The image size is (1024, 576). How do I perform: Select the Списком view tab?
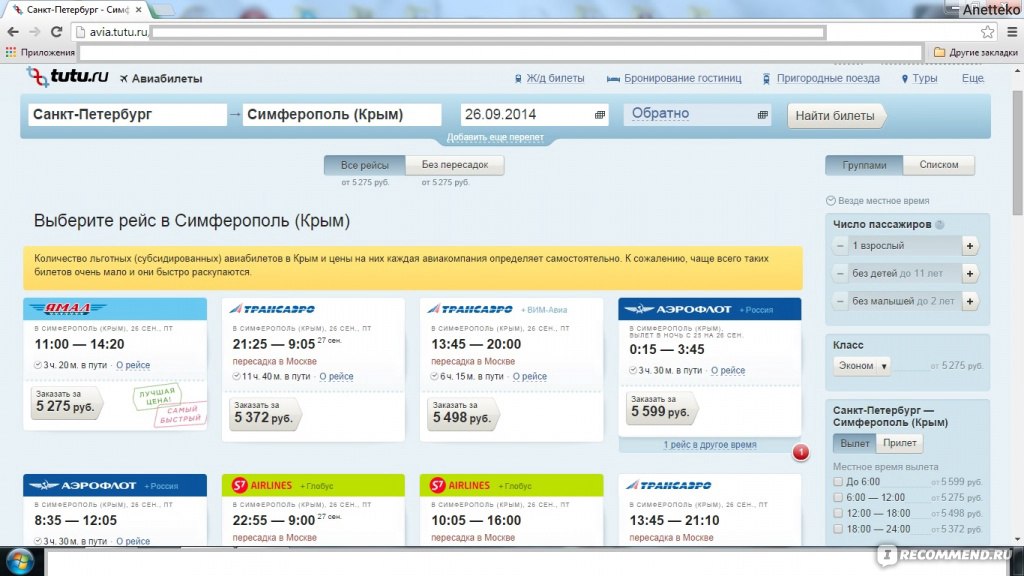(938, 165)
